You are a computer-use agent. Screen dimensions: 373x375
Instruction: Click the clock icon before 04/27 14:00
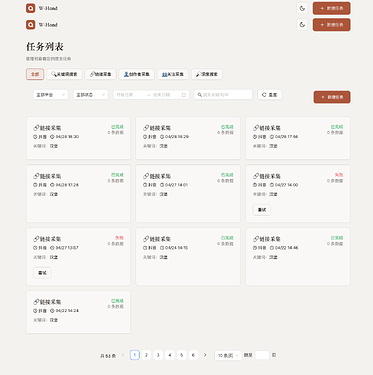272,185
